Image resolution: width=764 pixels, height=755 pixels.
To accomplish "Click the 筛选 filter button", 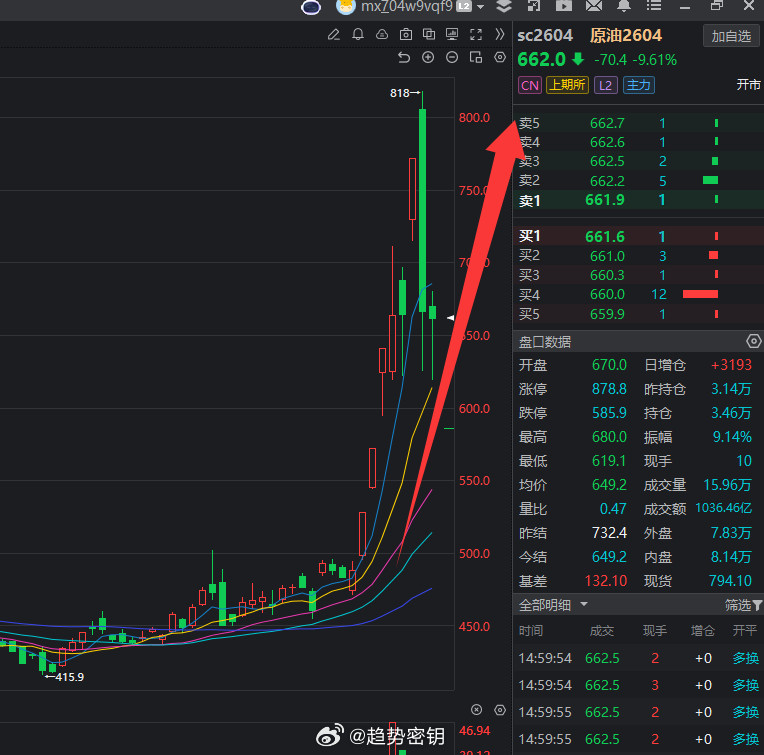I will click(743, 605).
